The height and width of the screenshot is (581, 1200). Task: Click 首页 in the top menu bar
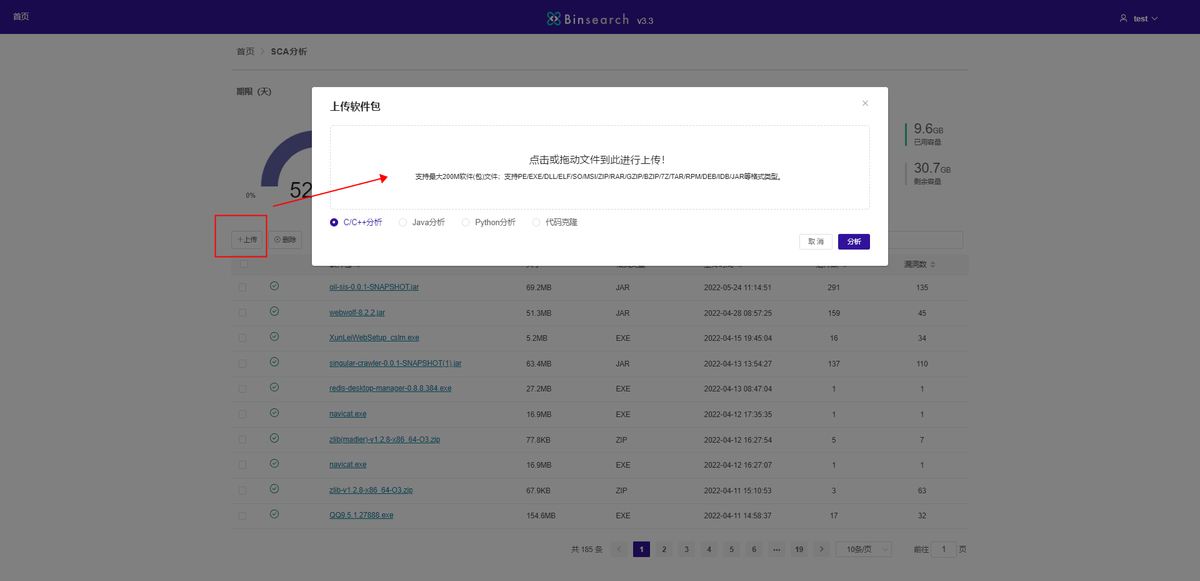[x=20, y=16]
